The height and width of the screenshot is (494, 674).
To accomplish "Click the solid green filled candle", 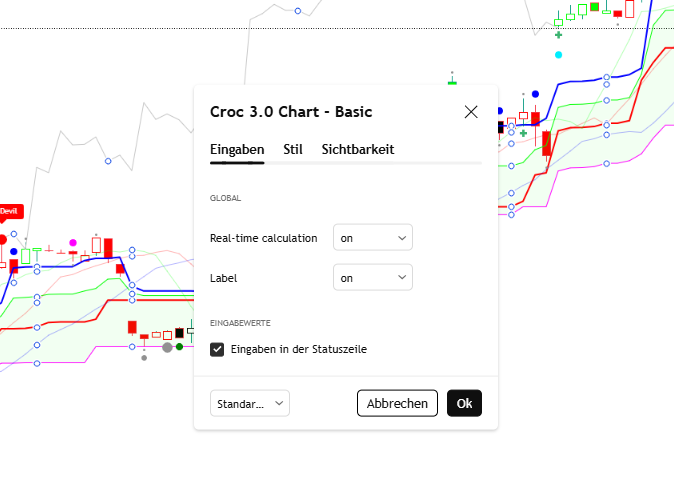I will pos(594,7).
